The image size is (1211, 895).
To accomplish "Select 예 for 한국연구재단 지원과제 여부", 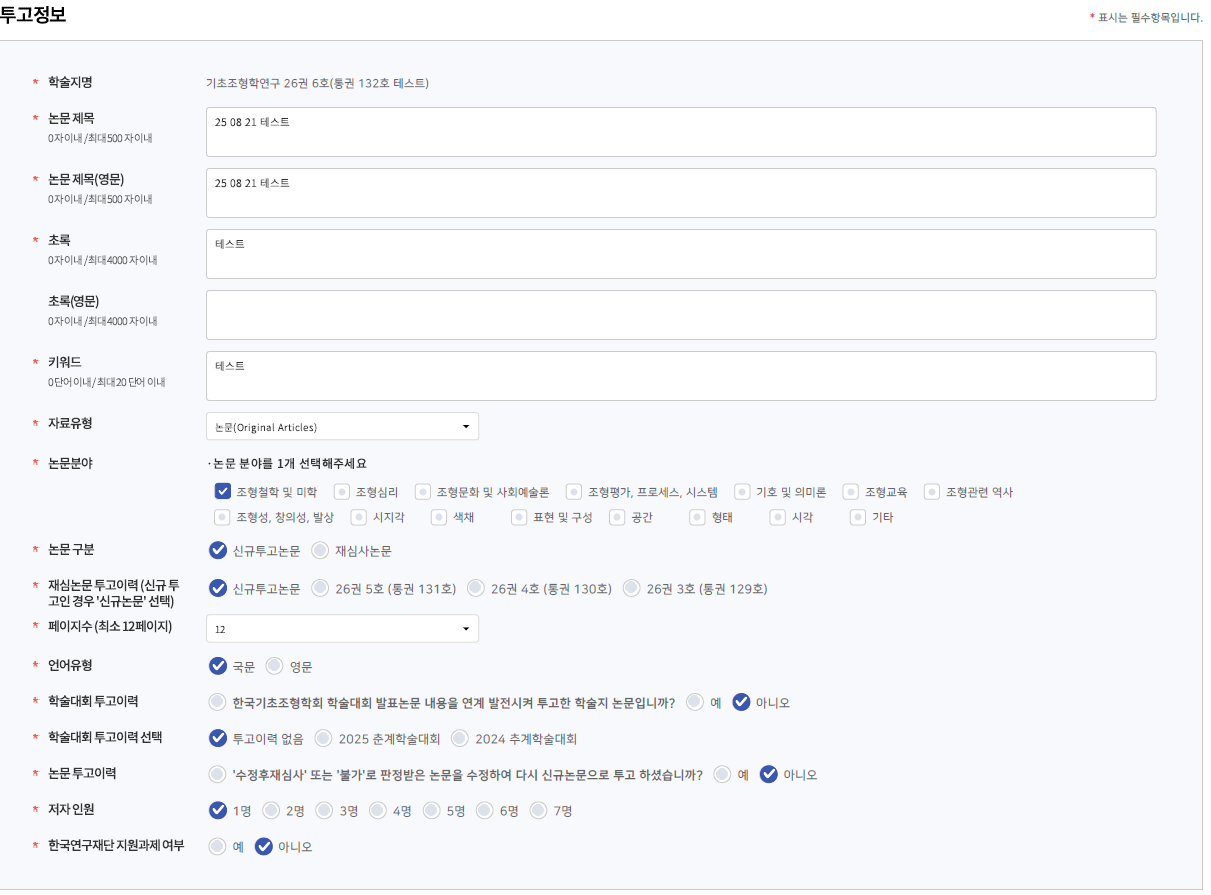I will tap(218, 847).
